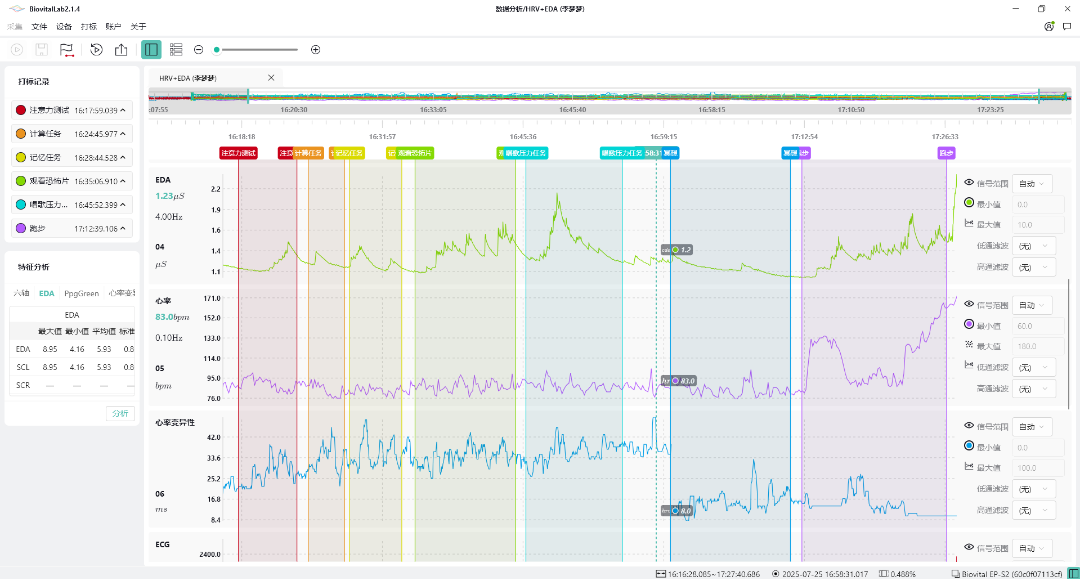The width and height of the screenshot is (1080, 579).
Task: Click the zoom in plus icon
Action: point(316,49)
